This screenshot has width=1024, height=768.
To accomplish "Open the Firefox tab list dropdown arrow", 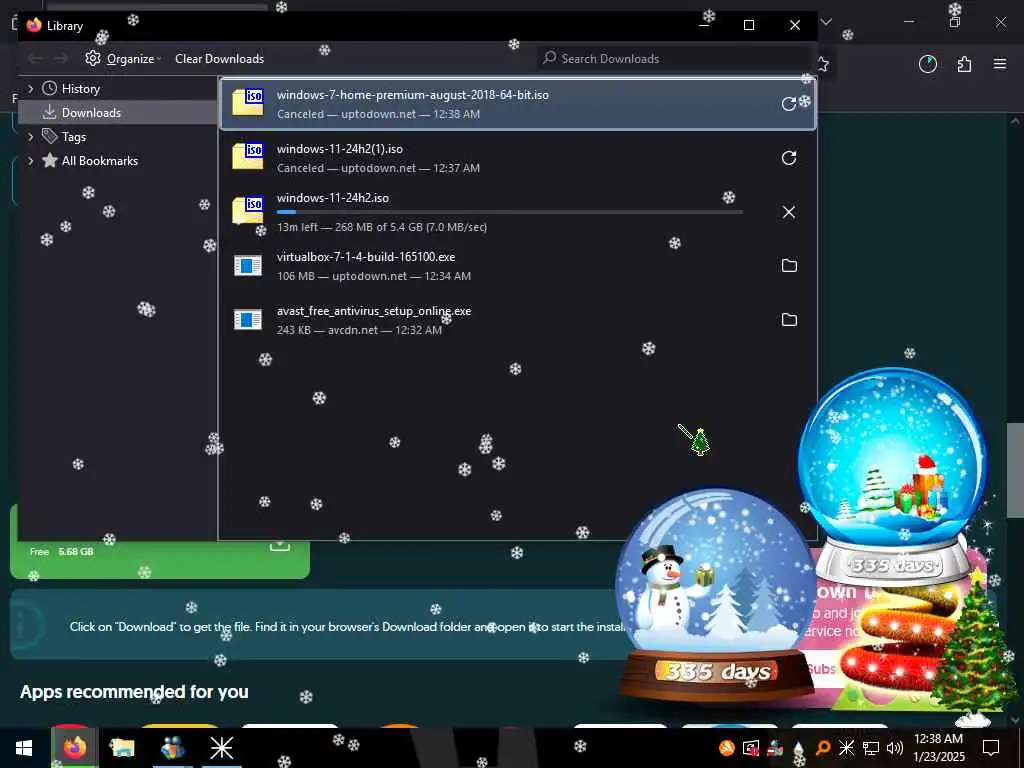I will click(826, 22).
